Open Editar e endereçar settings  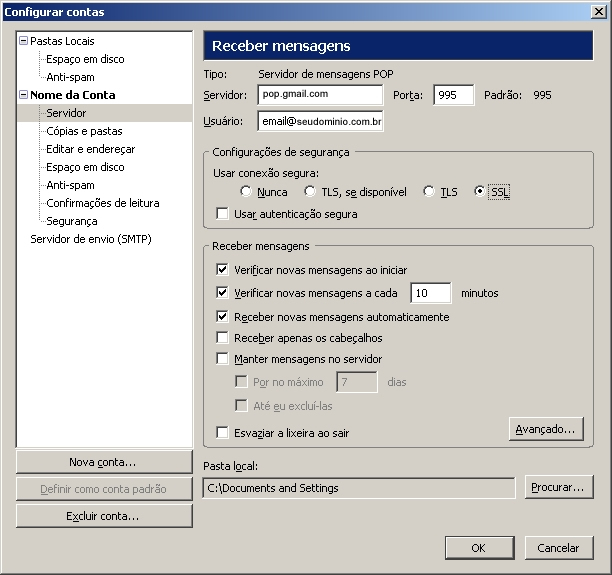[90, 149]
